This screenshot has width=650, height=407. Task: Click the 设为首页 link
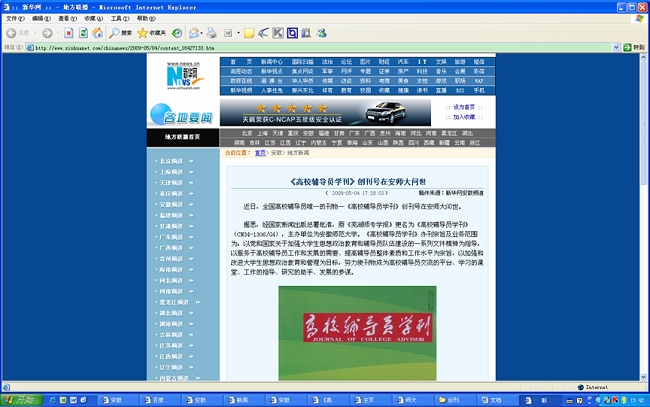tap(464, 107)
